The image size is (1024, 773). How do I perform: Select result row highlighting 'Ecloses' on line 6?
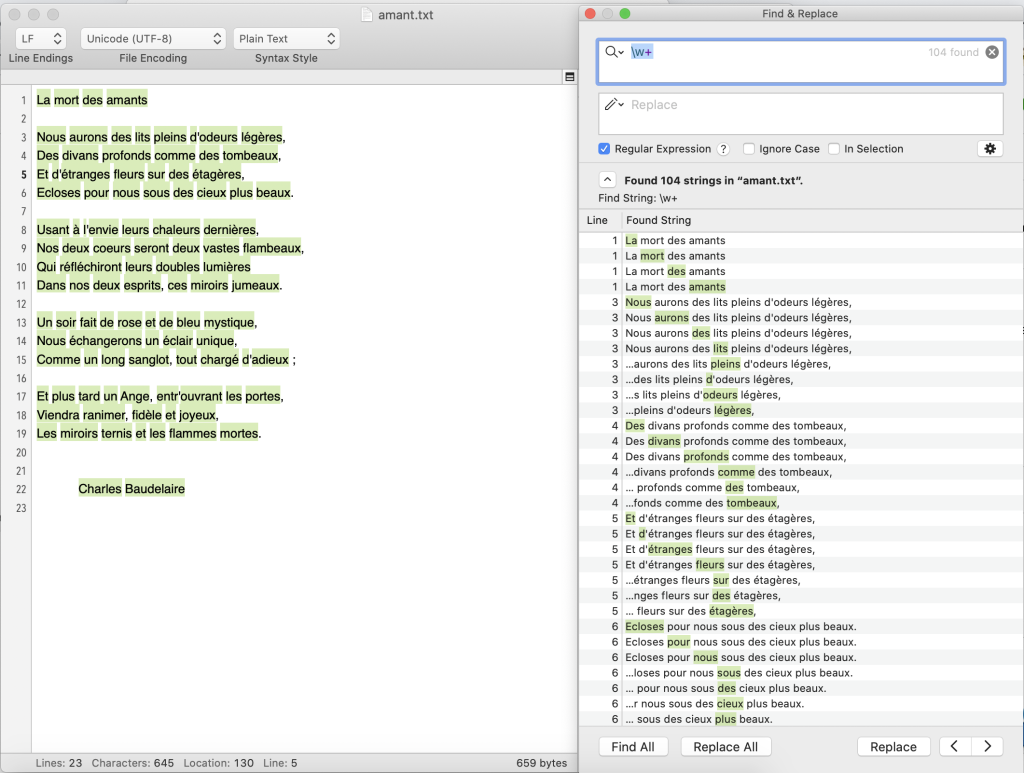click(x=800, y=627)
